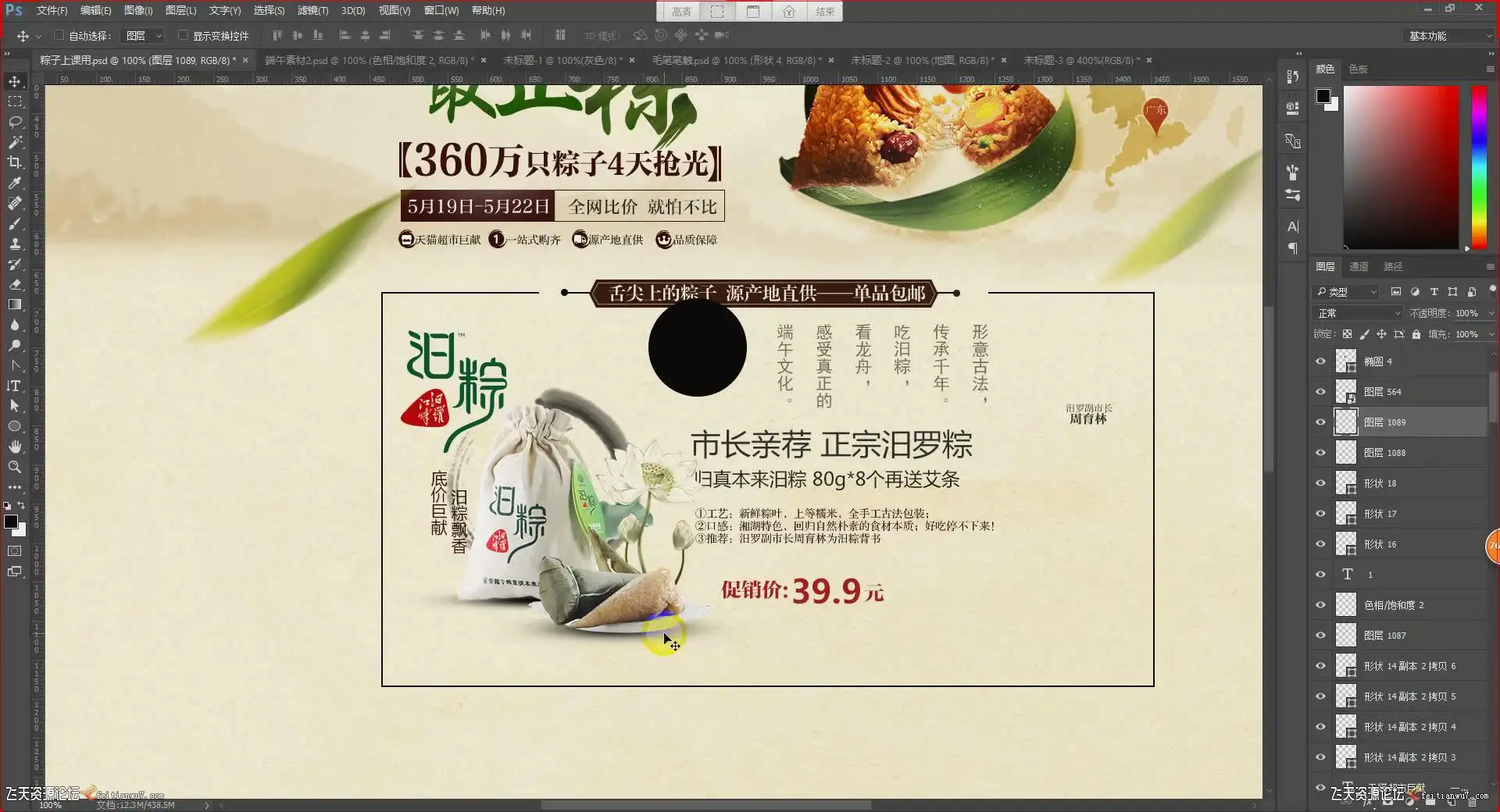This screenshot has height=812, width=1500.
Task: Open the Color panel options menu
Action: [1490, 69]
